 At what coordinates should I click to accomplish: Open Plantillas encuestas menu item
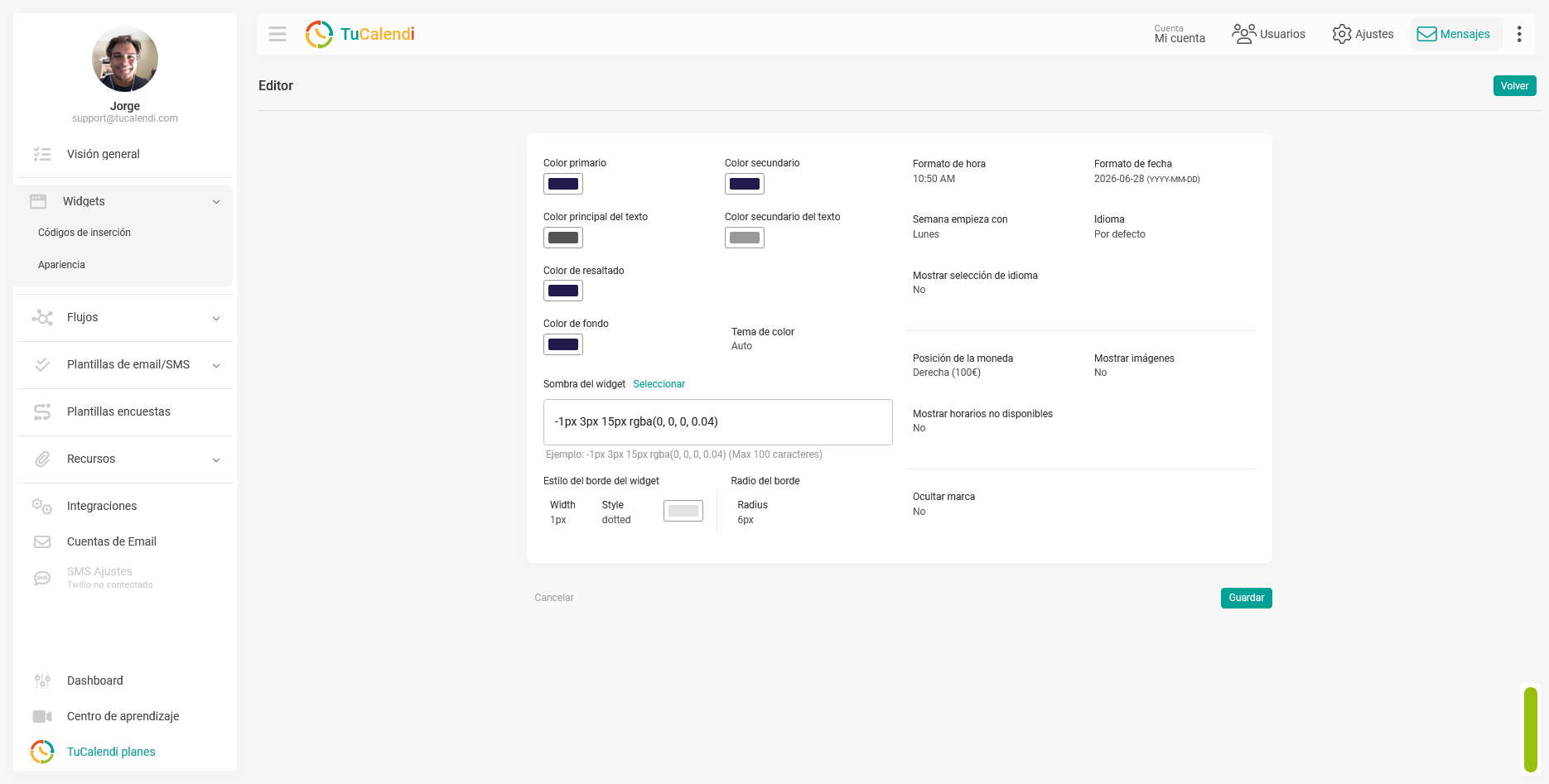click(x=118, y=411)
